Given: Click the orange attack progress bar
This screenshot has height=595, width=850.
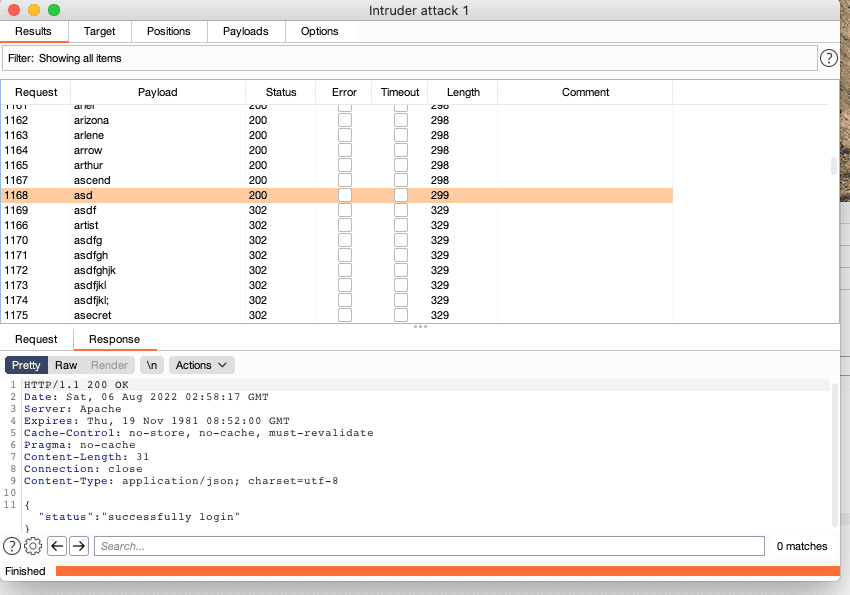Looking at the screenshot, I should [446, 571].
